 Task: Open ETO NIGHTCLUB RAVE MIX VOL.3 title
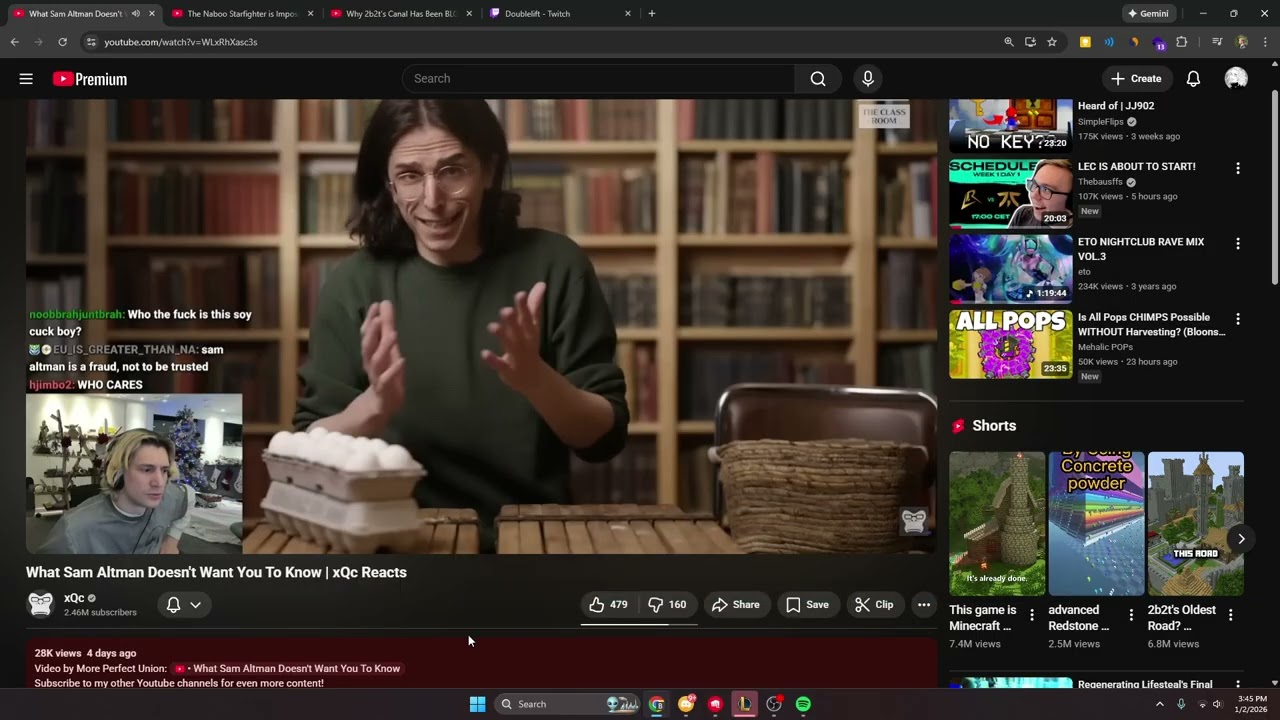1140,249
